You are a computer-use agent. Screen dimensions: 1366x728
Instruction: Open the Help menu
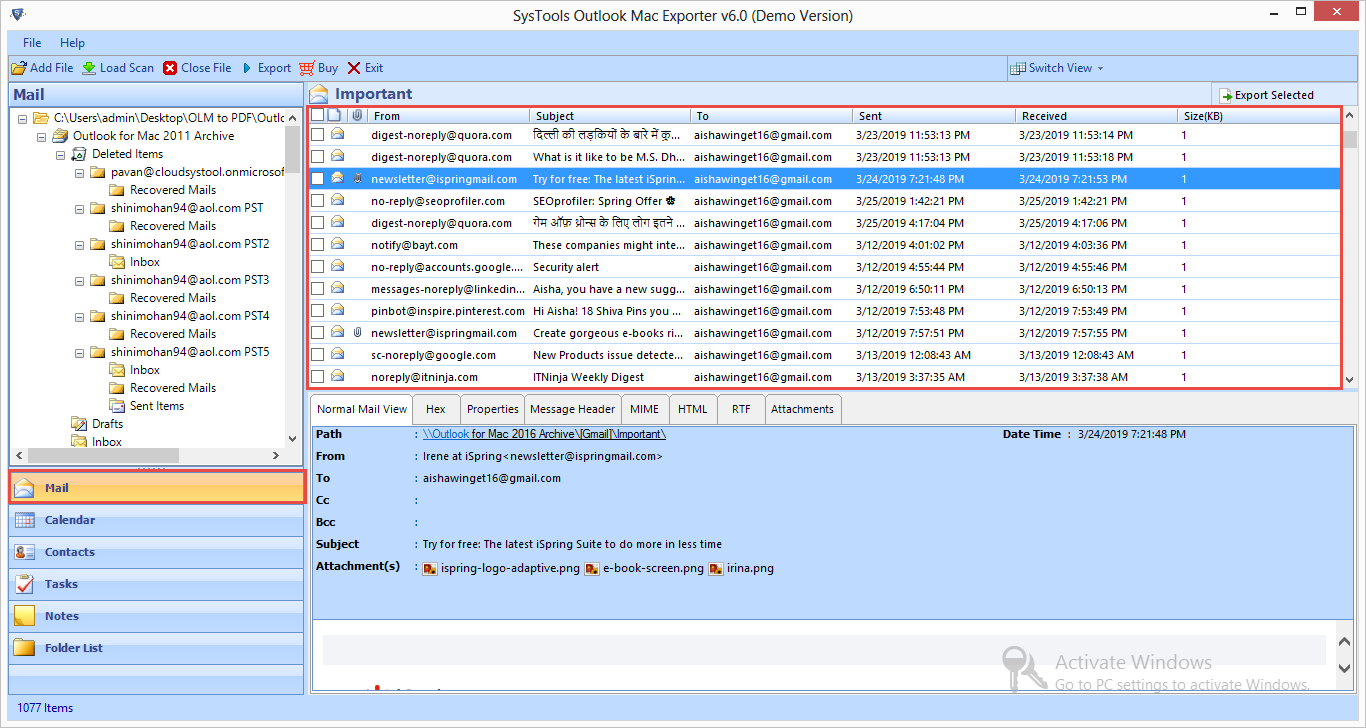[72, 43]
